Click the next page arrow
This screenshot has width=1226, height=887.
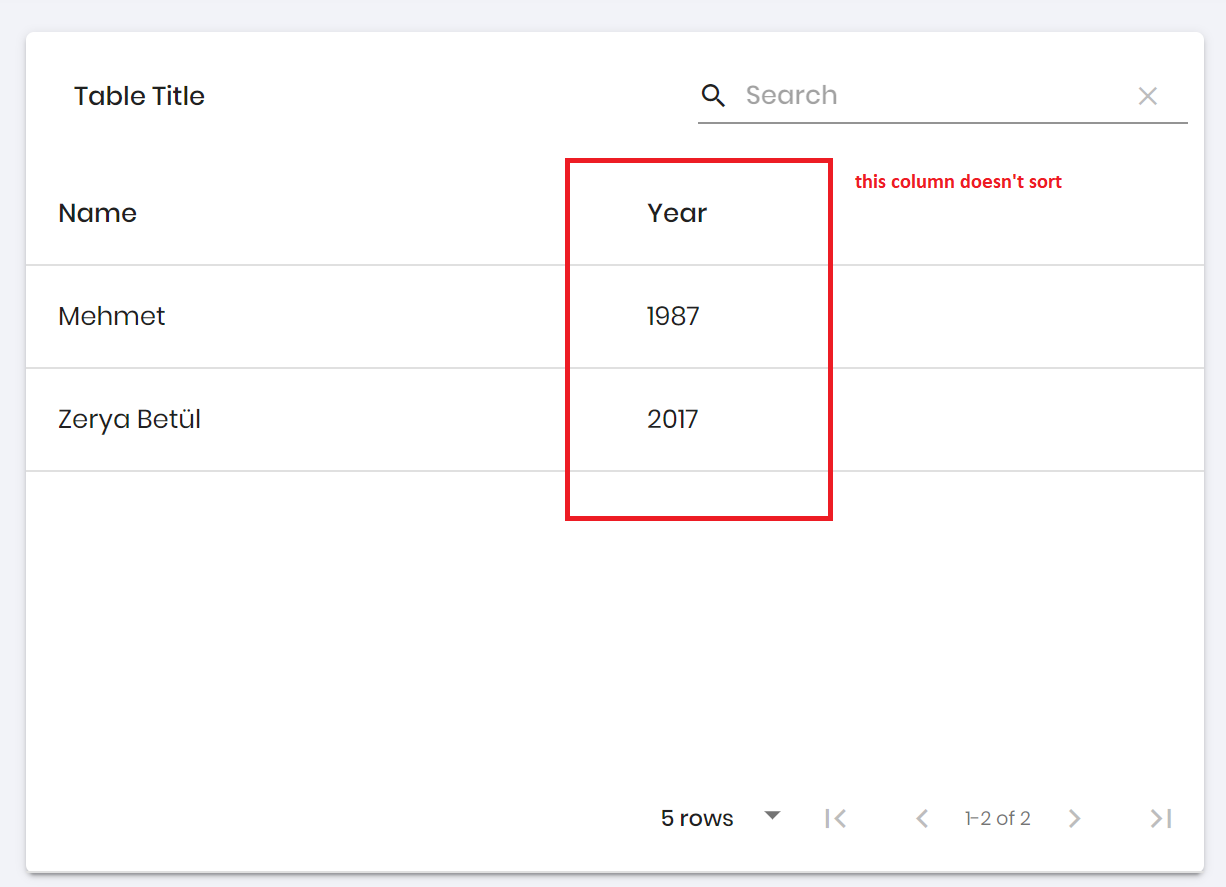pos(1074,818)
